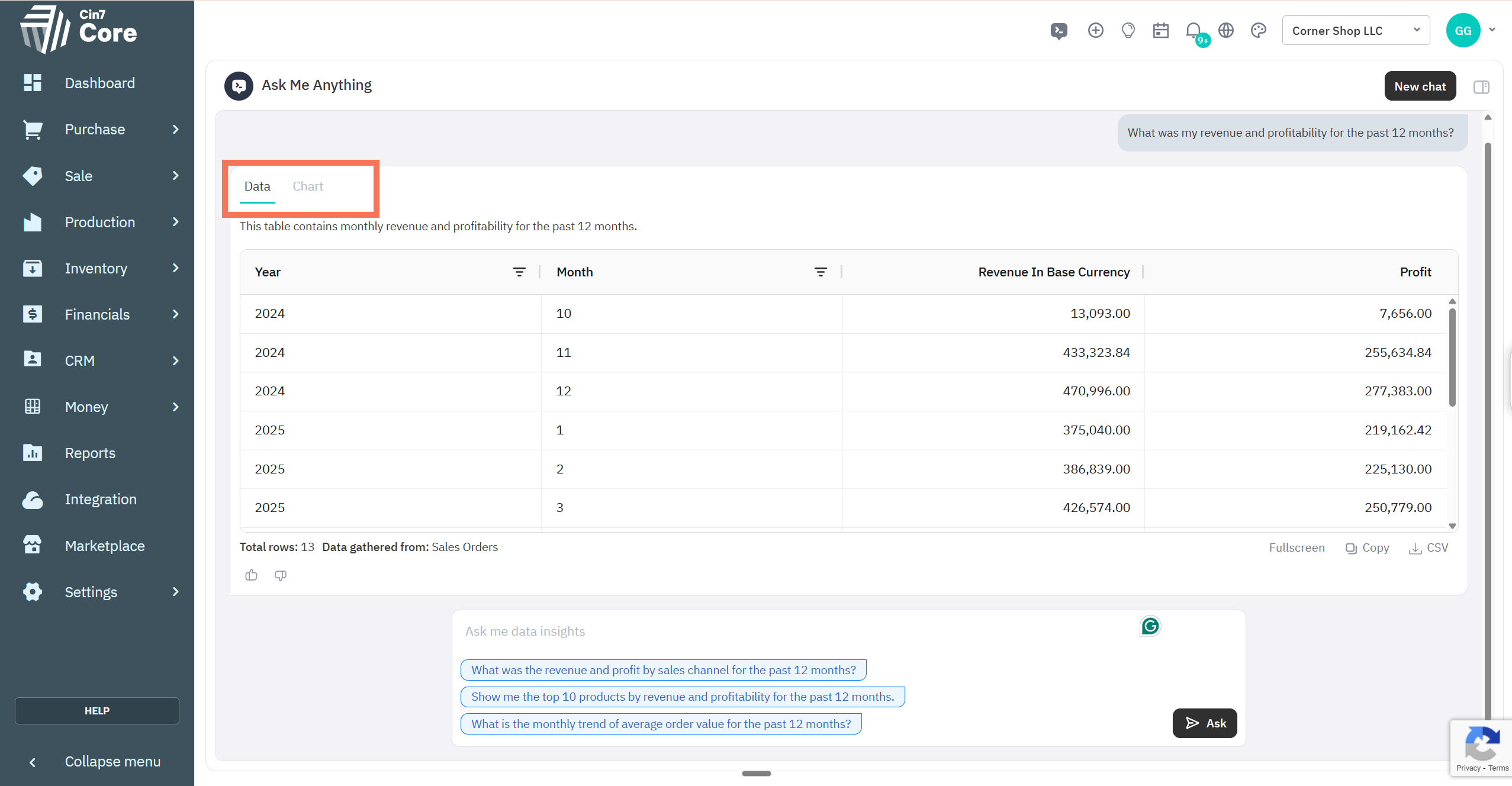Click the Inventory box icon
The height and width of the screenshot is (786, 1512).
33,268
